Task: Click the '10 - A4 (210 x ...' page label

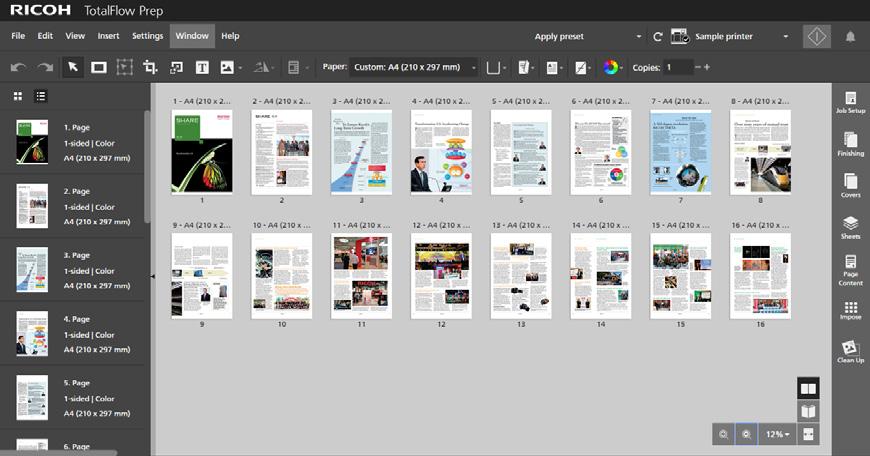Action: click(282, 225)
